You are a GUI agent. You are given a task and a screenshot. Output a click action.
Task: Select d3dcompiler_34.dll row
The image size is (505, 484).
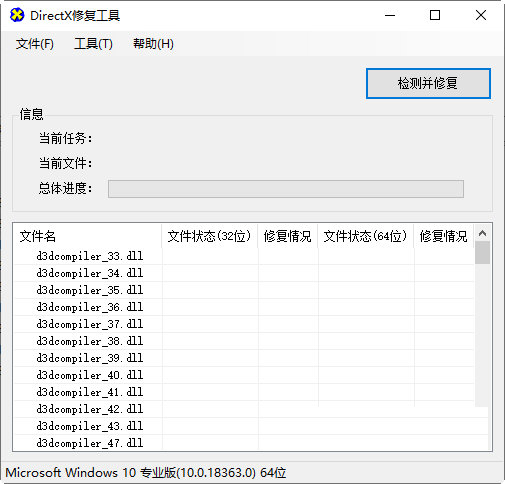(x=244, y=273)
